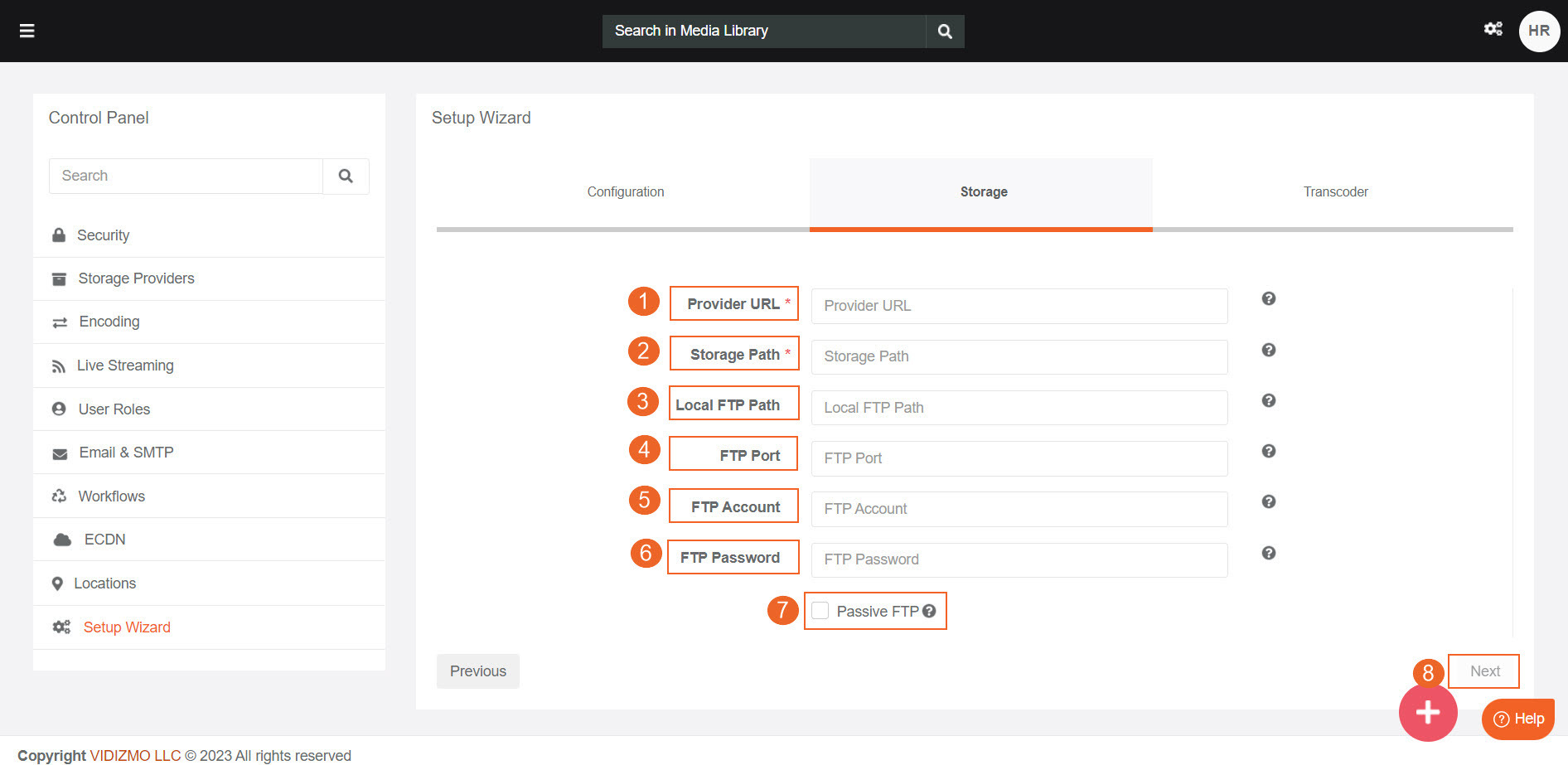Image resolution: width=1568 pixels, height=765 pixels.
Task: Open the settings gears icon in header
Action: pyautogui.click(x=1493, y=29)
